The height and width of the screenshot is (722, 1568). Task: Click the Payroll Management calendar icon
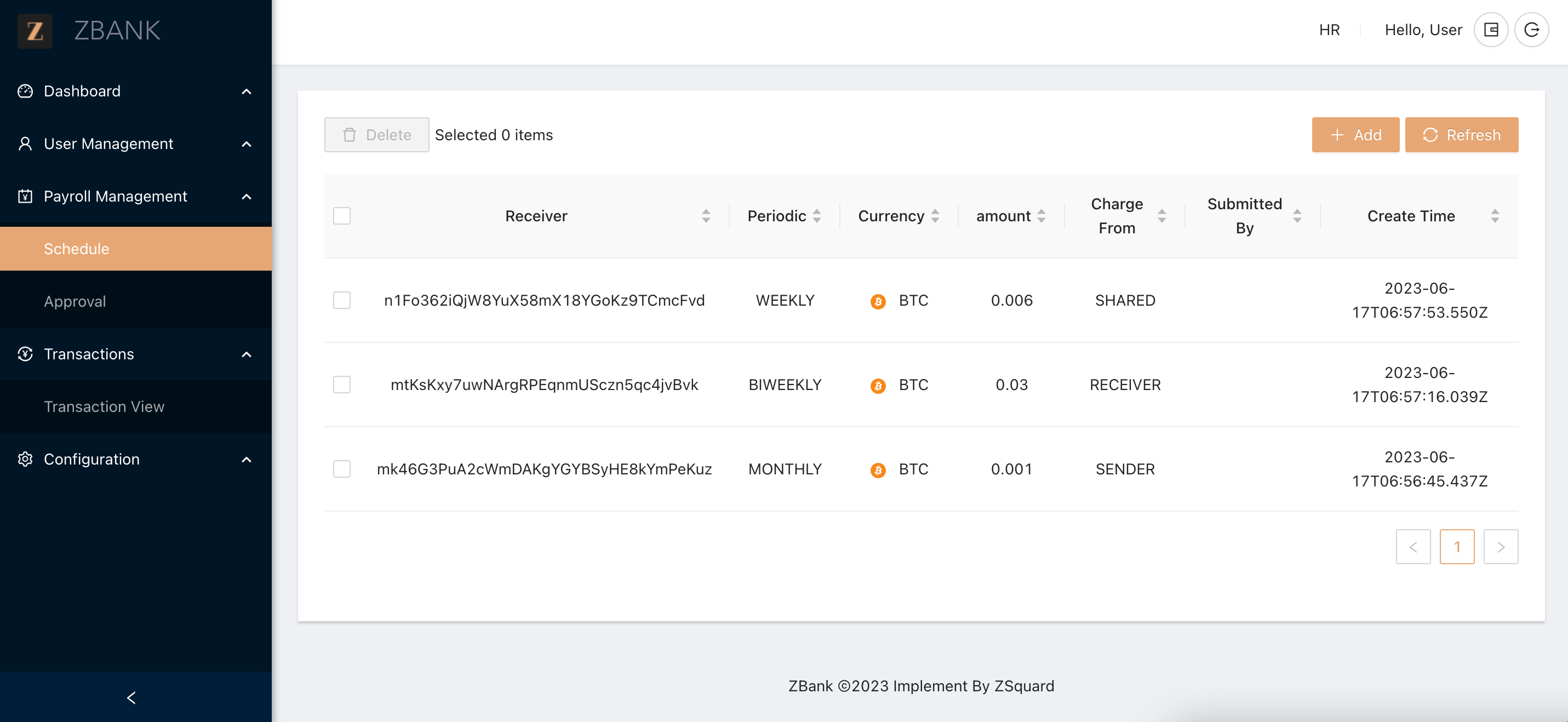(x=25, y=196)
